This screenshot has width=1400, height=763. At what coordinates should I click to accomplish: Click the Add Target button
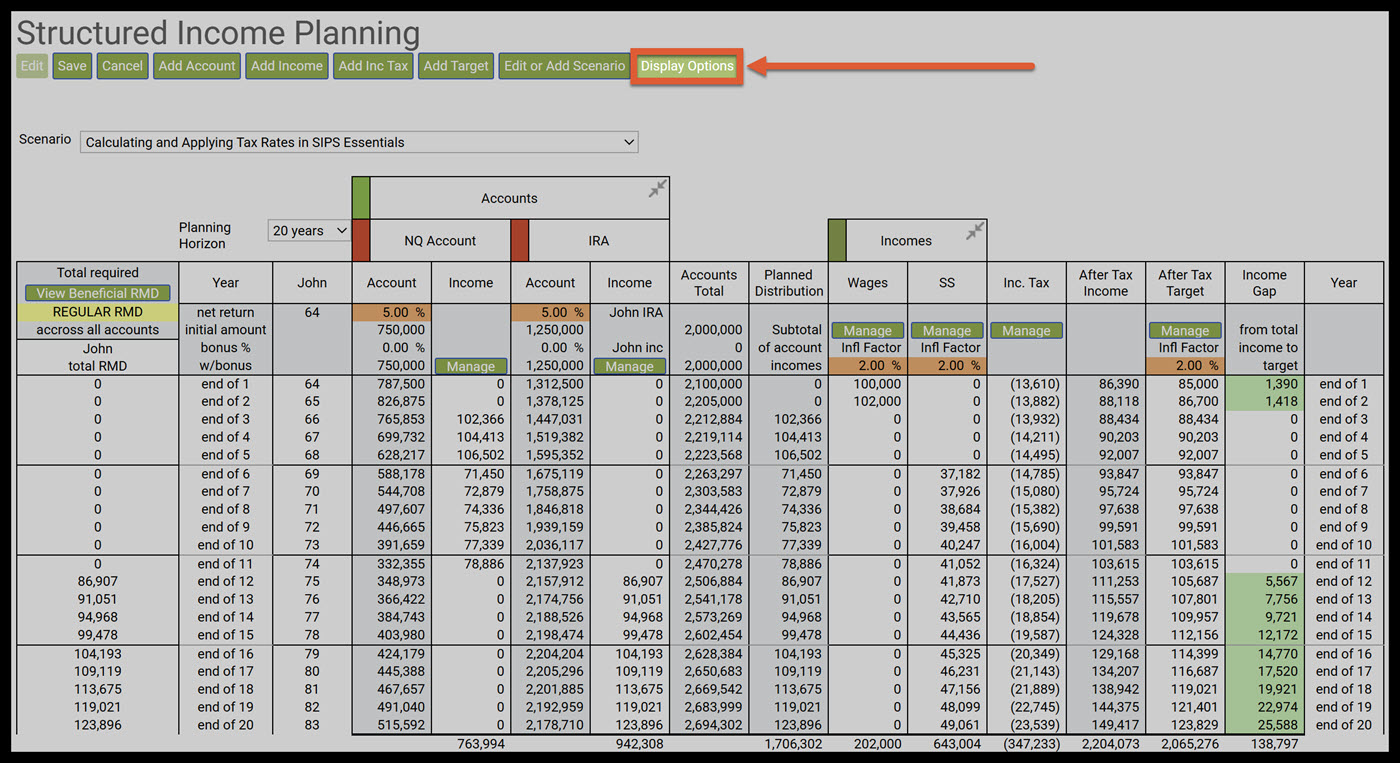tap(456, 66)
